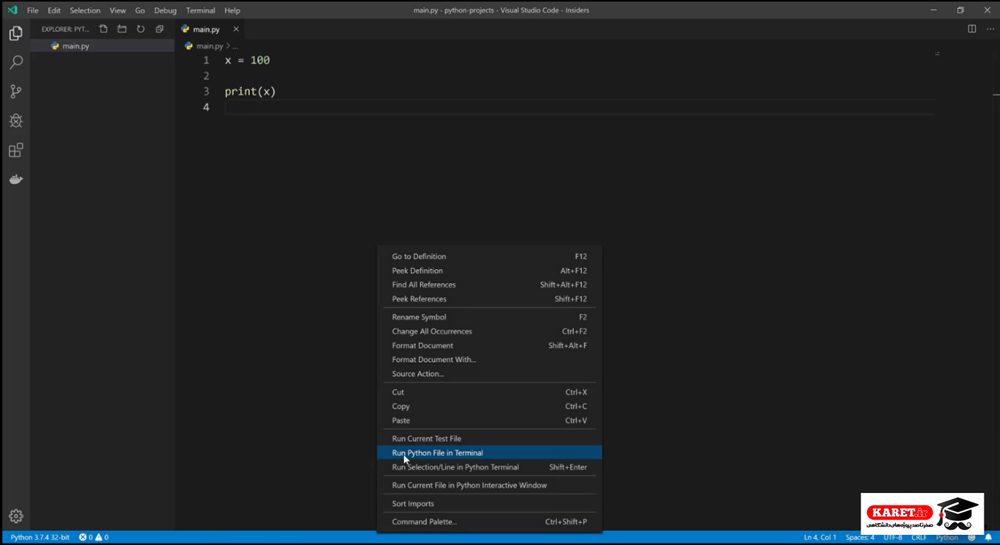Click the EXPLORER: PYT... panel header
This screenshot has width=1000, height=545.
point(65,29)
